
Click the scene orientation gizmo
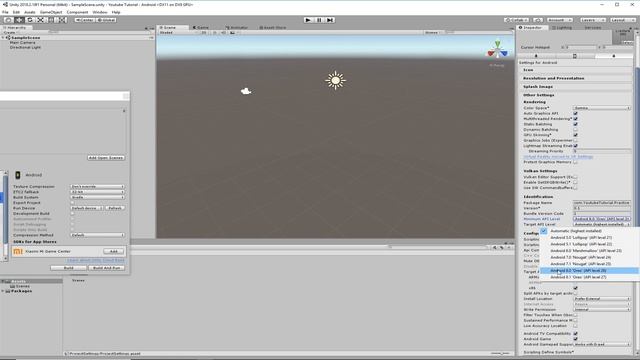pyautogui.click(x=498, y=50)
